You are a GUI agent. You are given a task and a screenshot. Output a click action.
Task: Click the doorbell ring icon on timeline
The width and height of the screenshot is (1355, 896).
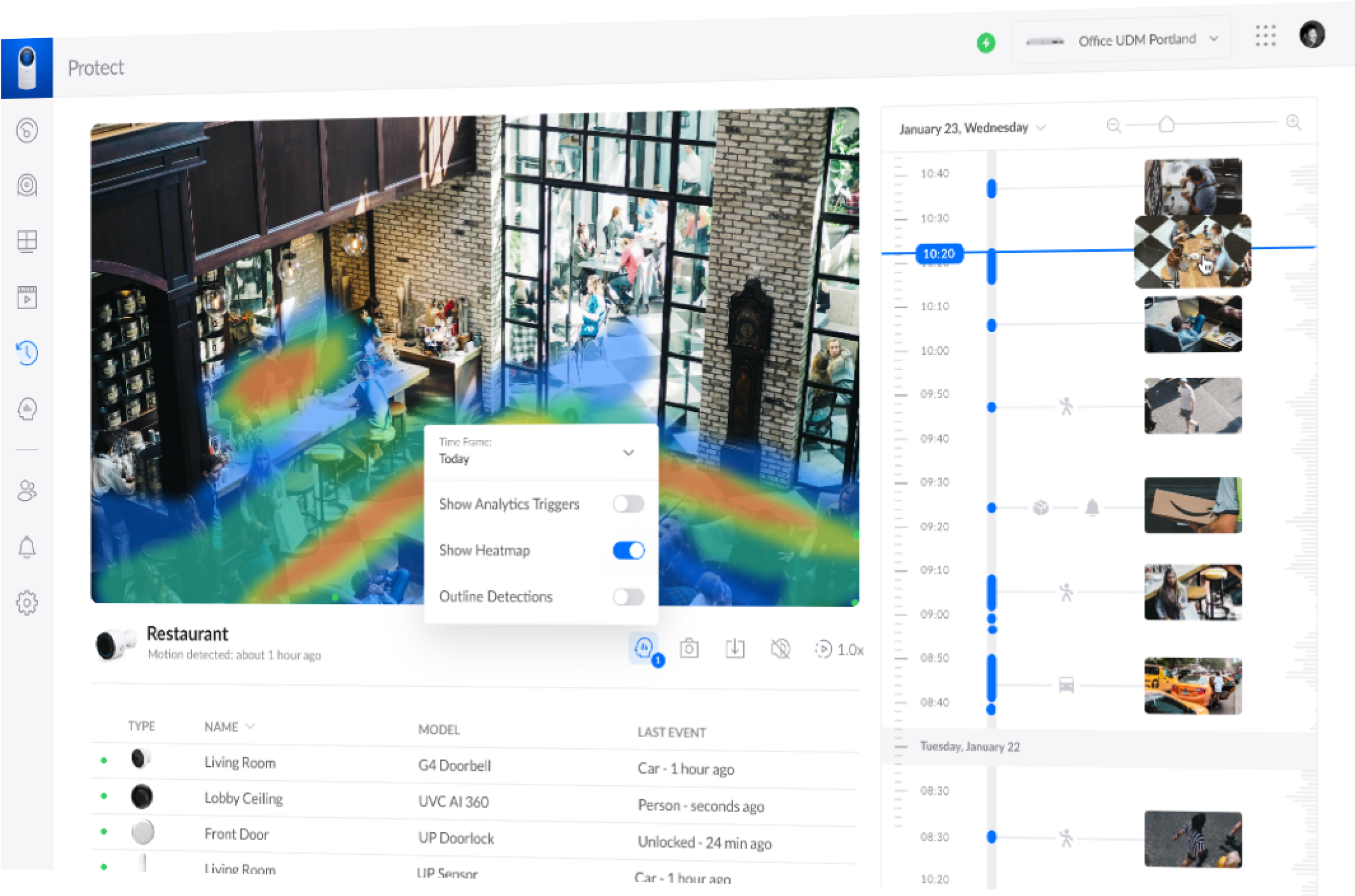1092,507
